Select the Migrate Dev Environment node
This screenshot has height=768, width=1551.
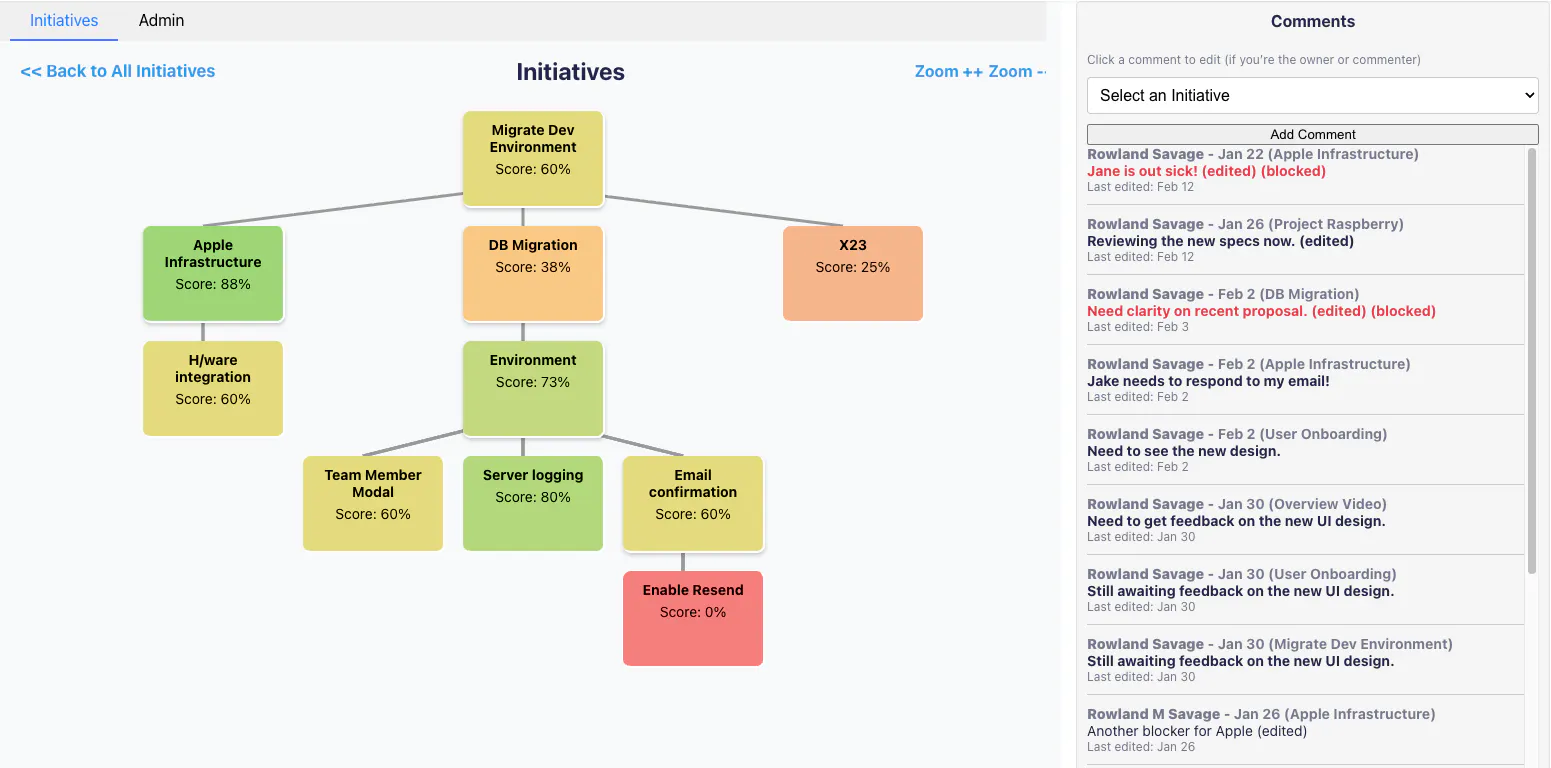click(x=533, y=159)
